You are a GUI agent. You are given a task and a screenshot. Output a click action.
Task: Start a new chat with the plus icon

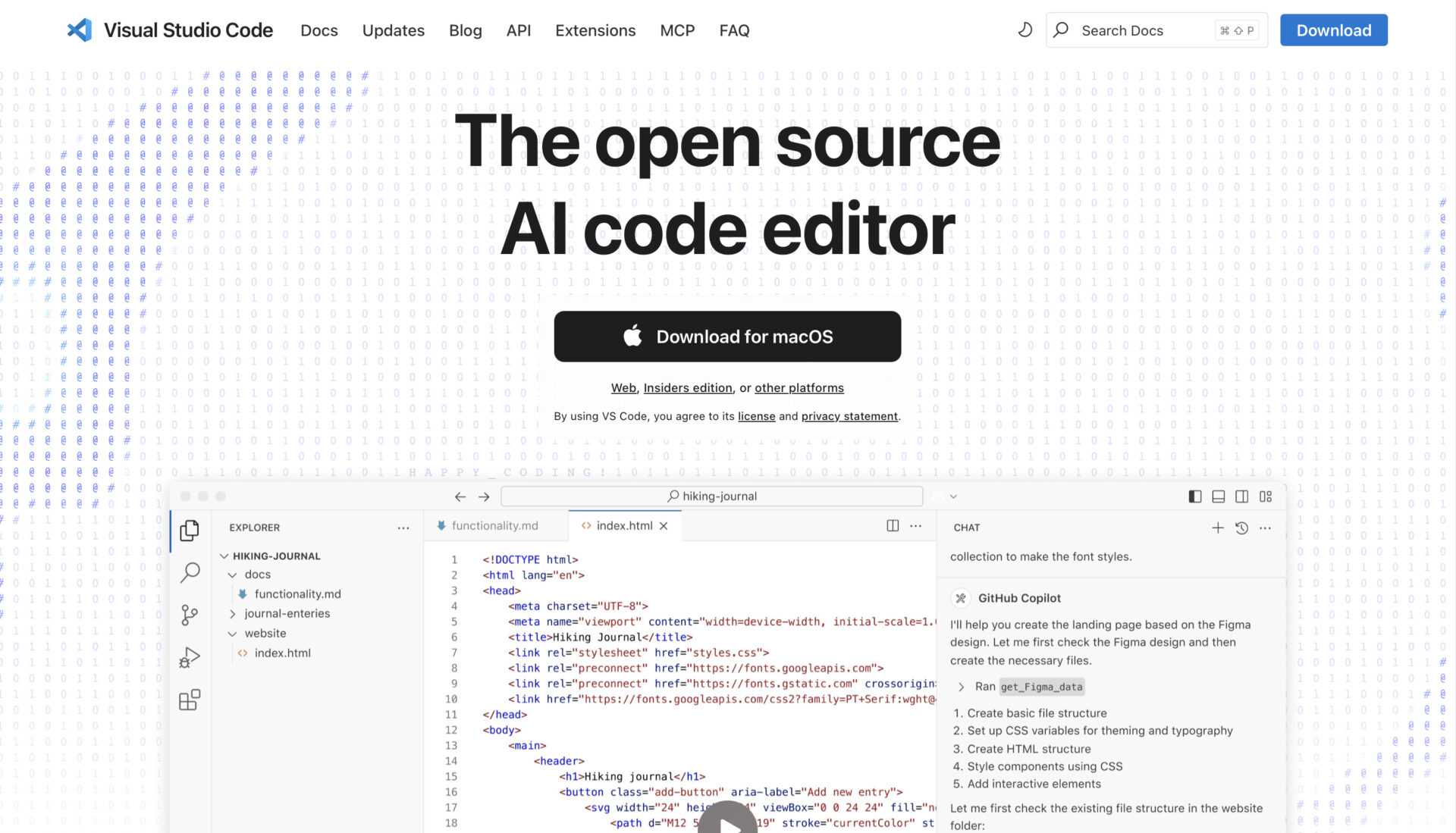1218,528
